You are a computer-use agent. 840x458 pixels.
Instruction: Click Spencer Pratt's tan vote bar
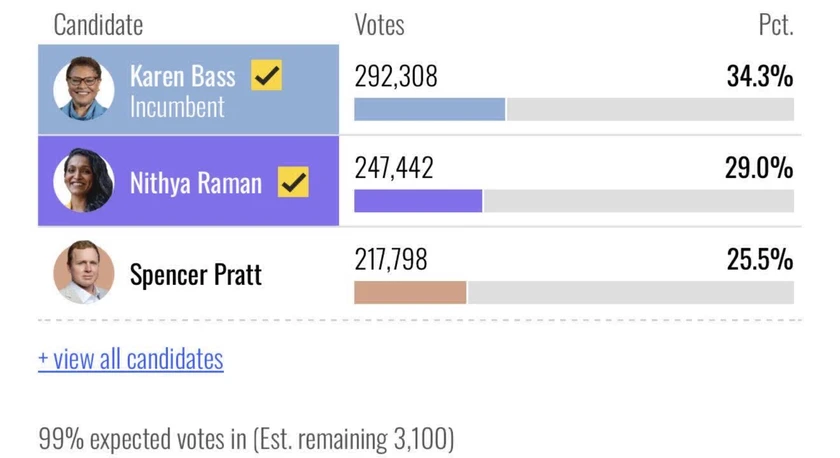[410, 292]
